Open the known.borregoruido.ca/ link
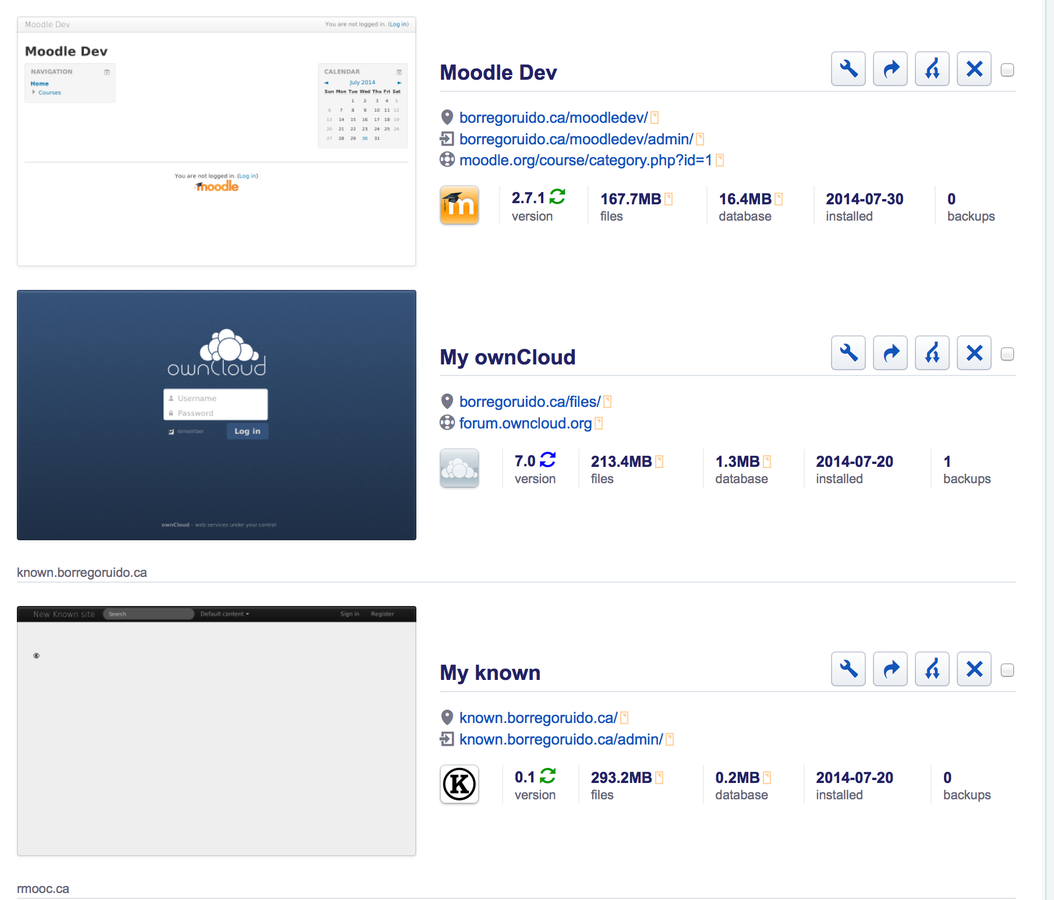Viewport: 1054px width, 900px height. click(538, 718)
